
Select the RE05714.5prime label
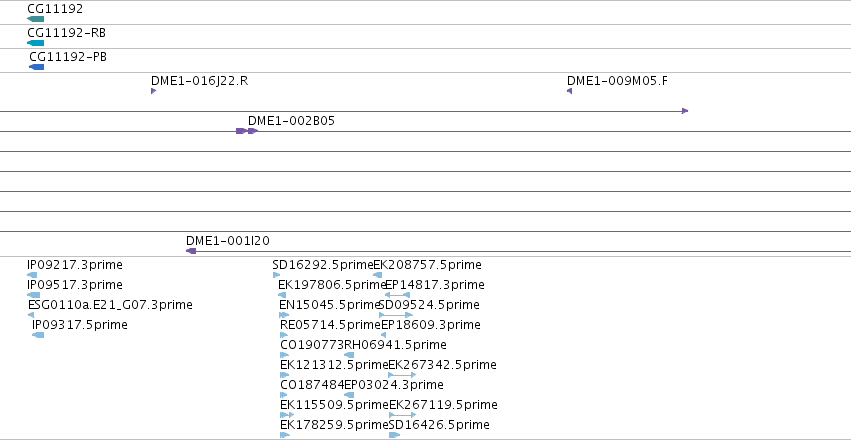(331, 325)
